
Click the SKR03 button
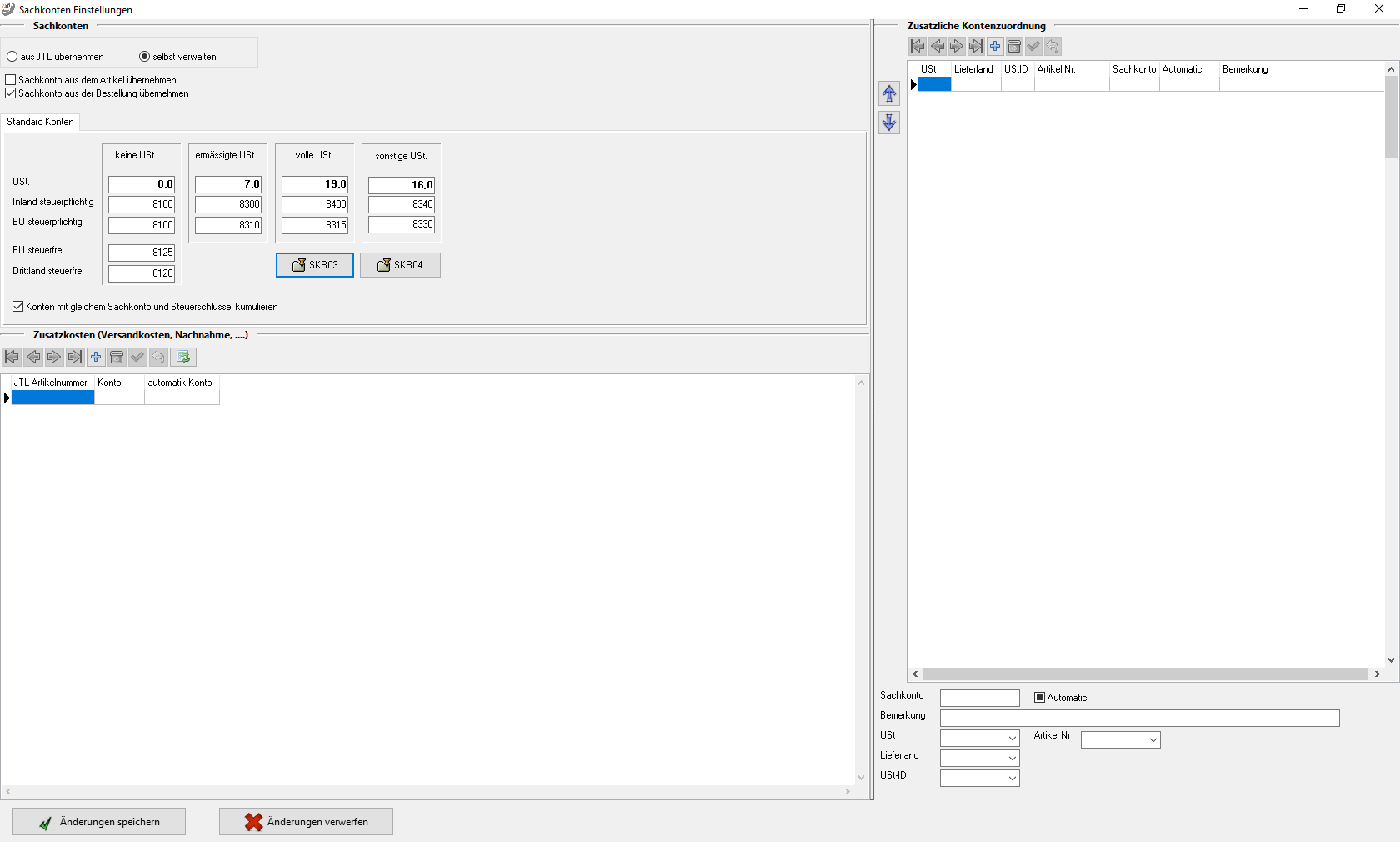click(315, 265)
